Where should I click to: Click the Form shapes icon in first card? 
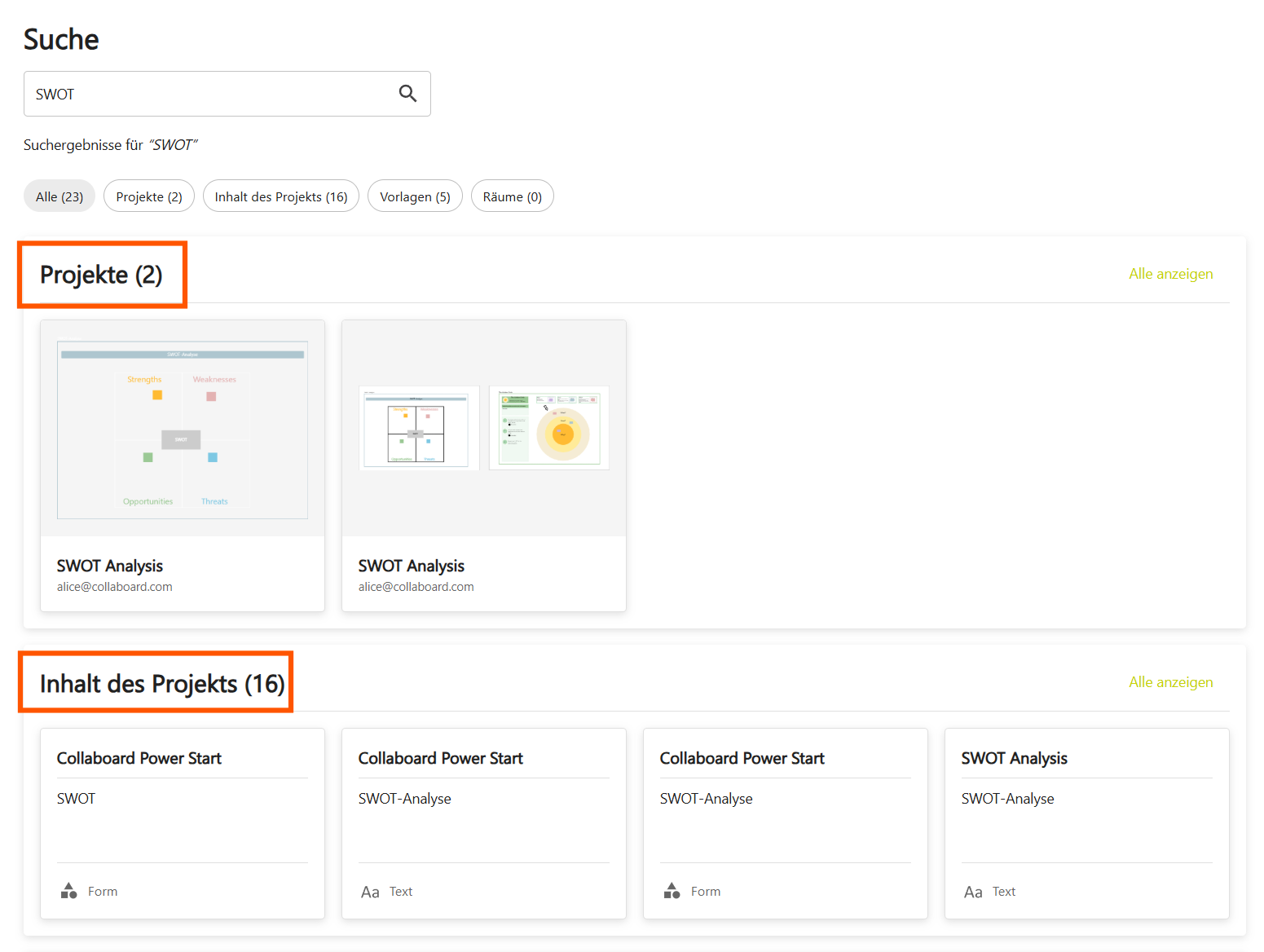coord(69,891)
